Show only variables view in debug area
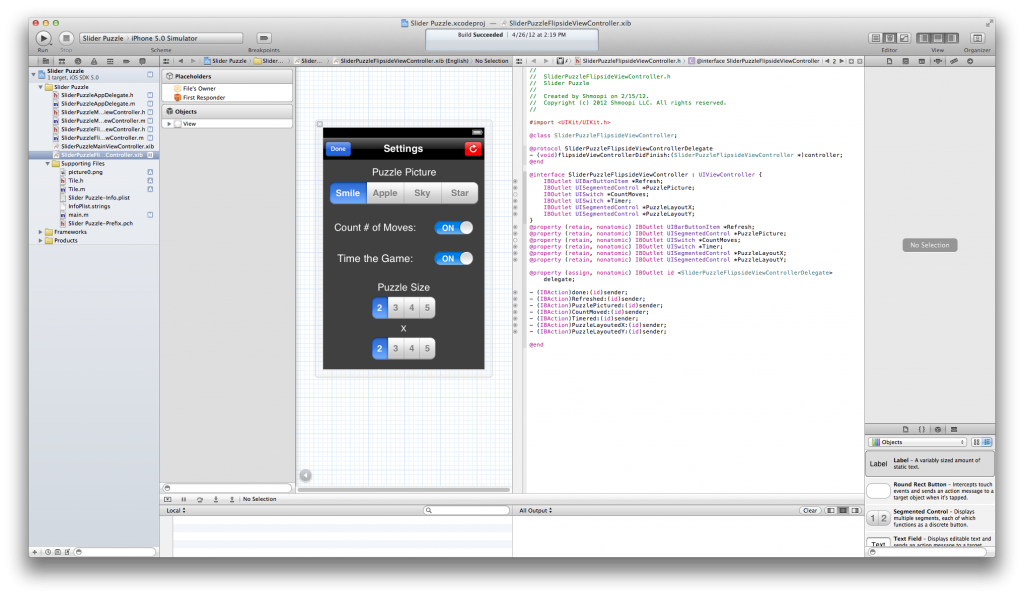 (x=831, y=510)
